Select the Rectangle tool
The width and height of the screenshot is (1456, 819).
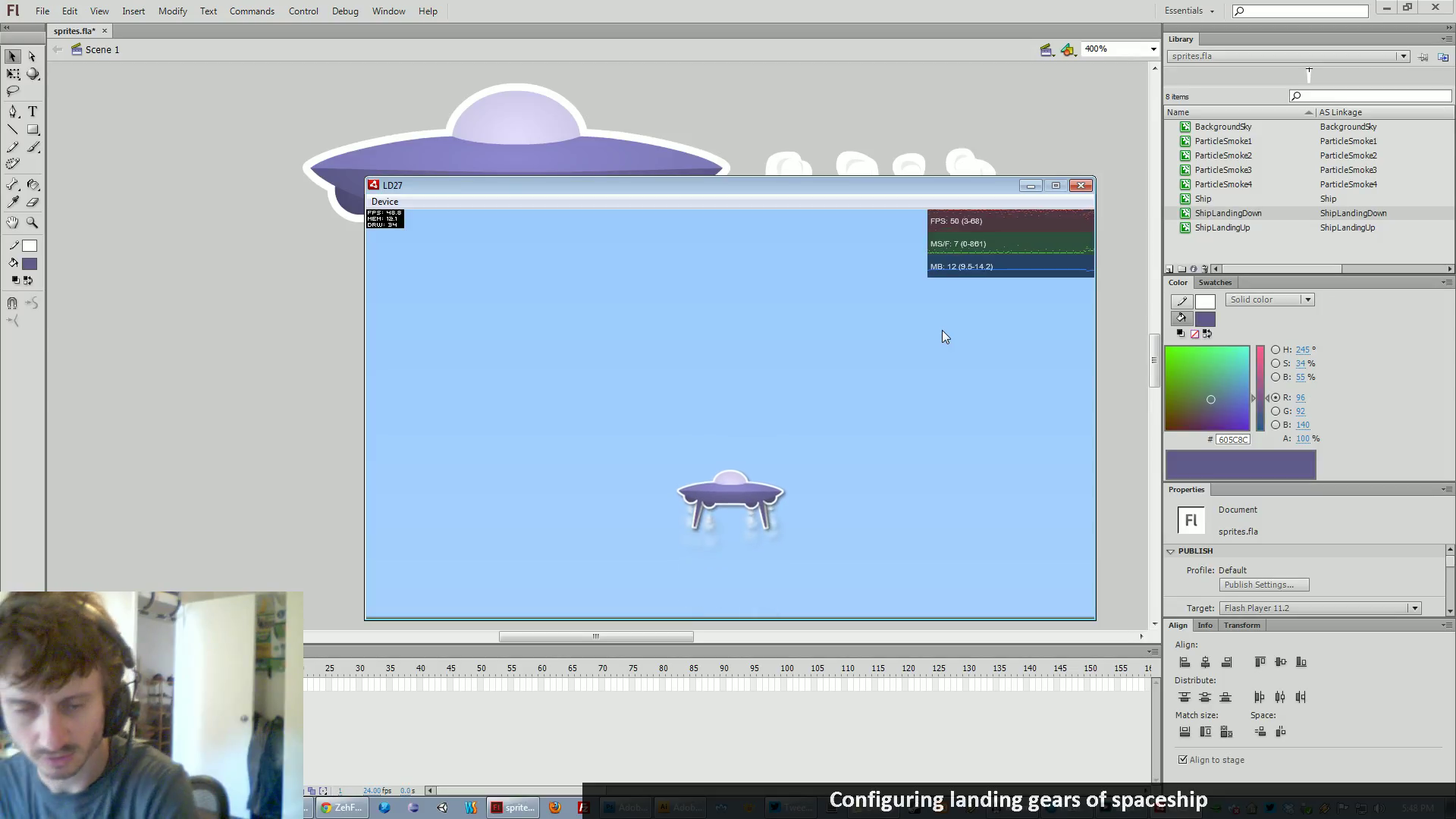(x=33, y=130)
